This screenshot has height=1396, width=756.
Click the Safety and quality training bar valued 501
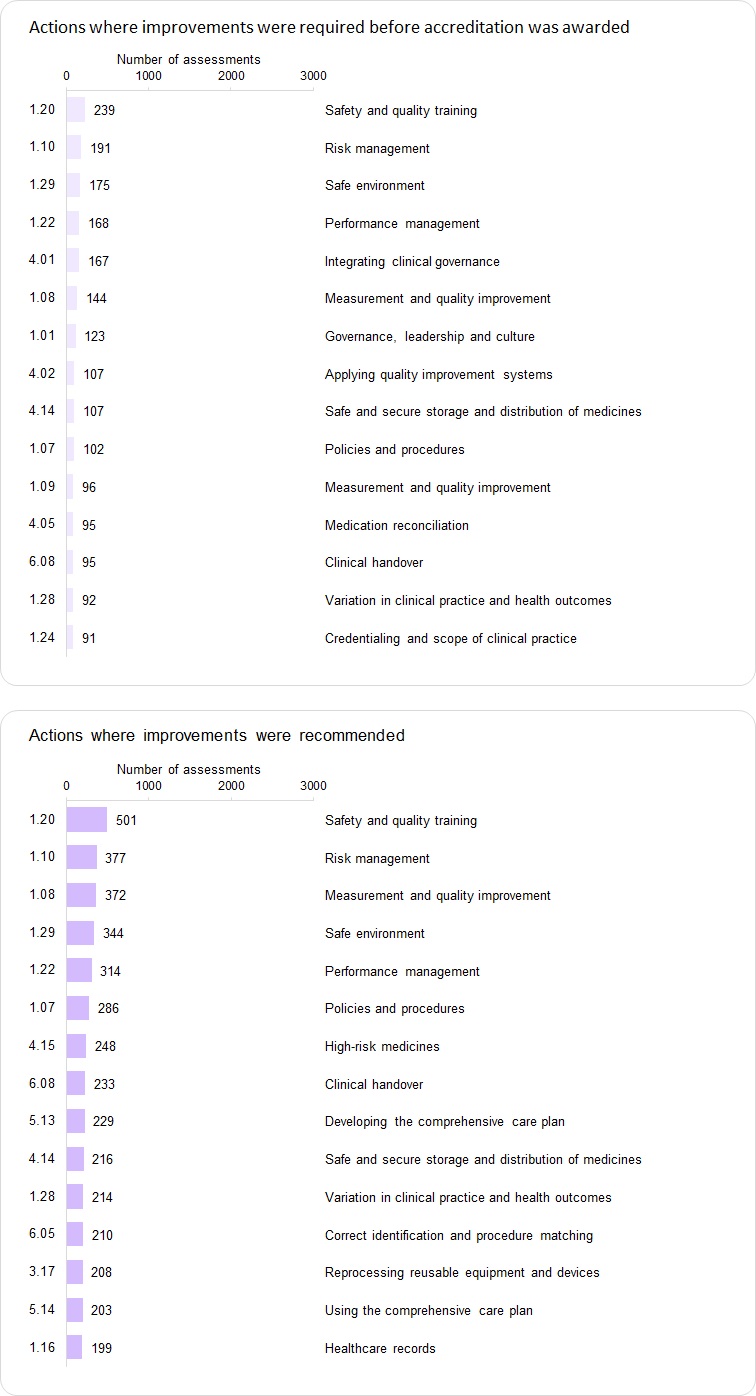click(x=87, y=820)
